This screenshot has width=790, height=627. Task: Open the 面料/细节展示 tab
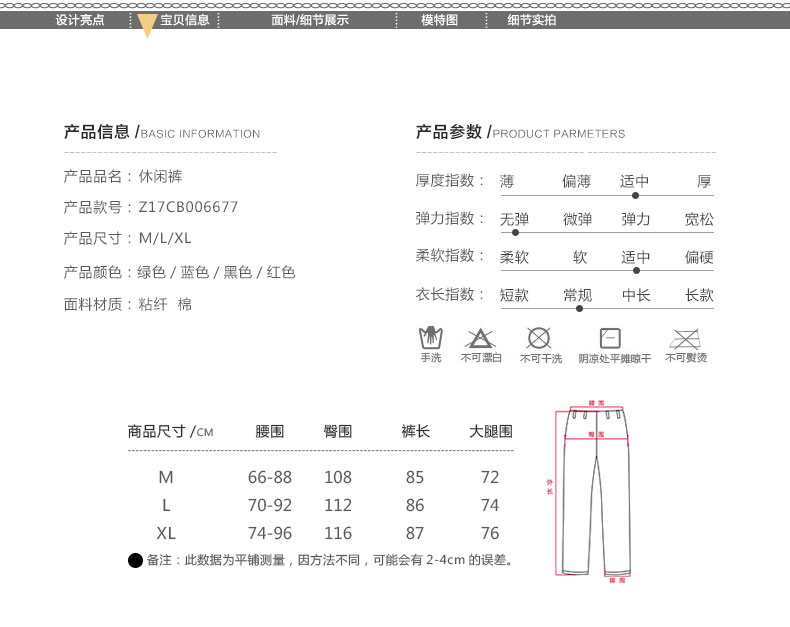coord(310,20)
